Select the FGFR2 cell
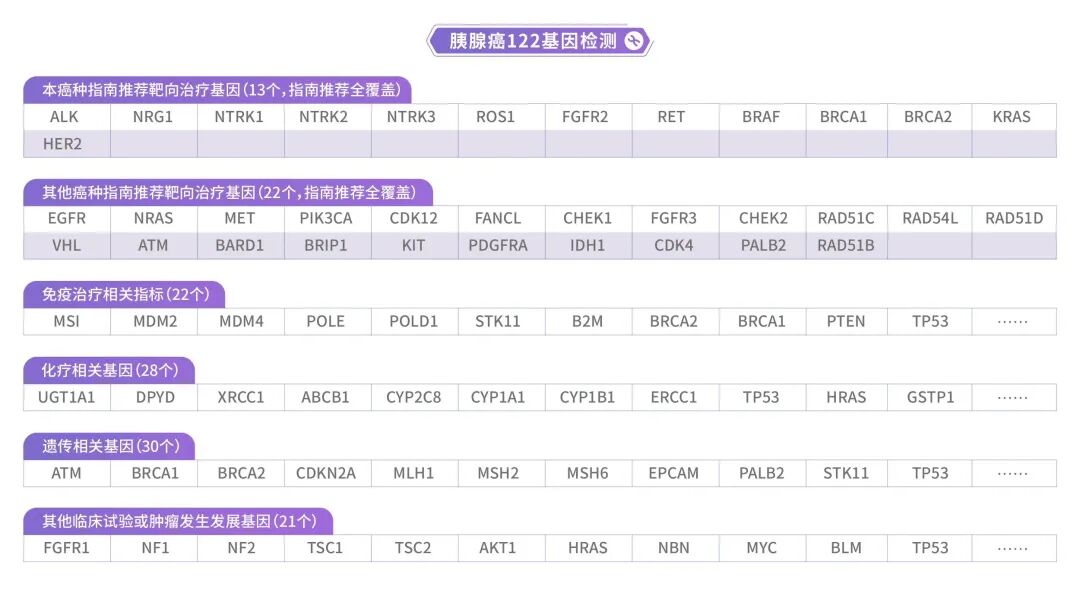Viewport: 1080px width, 589px height. pos(588,117)
